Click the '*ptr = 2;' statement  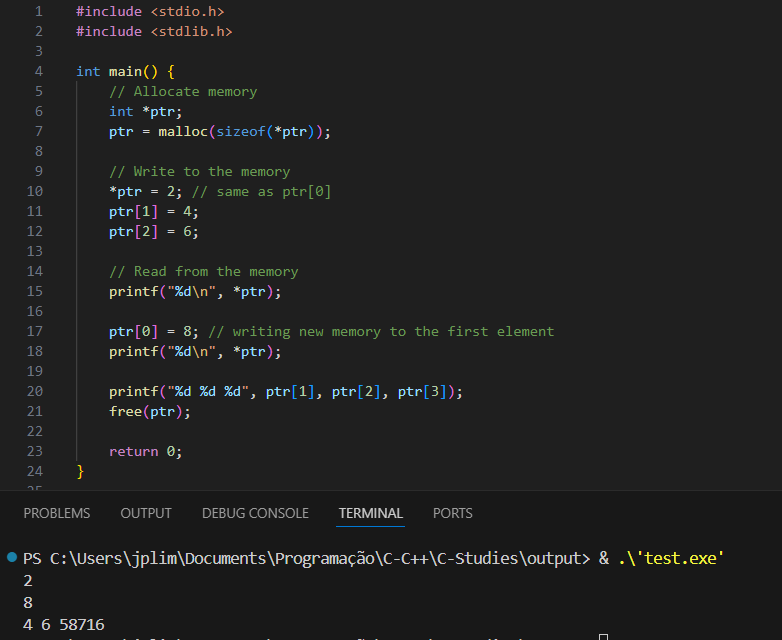pyautogui.click(x=146, y=192)
